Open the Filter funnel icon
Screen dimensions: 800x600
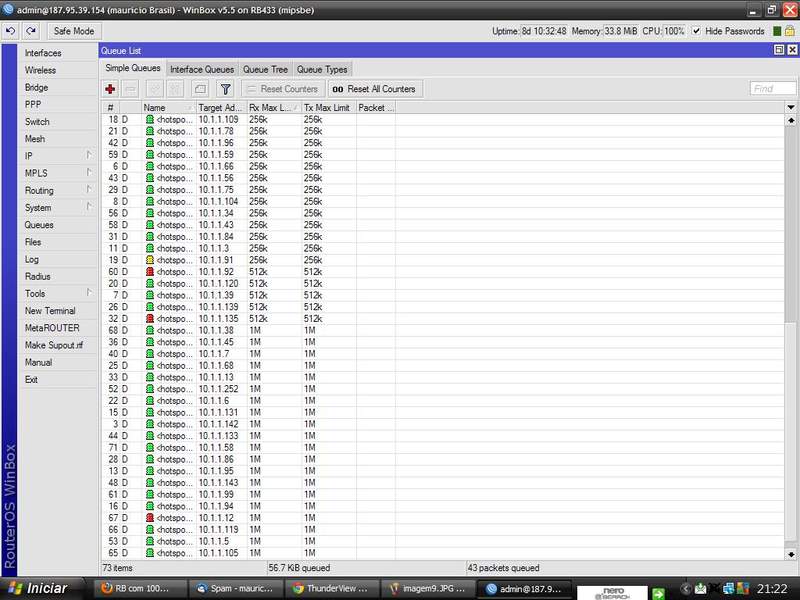pyautogui.click(x=225, y=89)
